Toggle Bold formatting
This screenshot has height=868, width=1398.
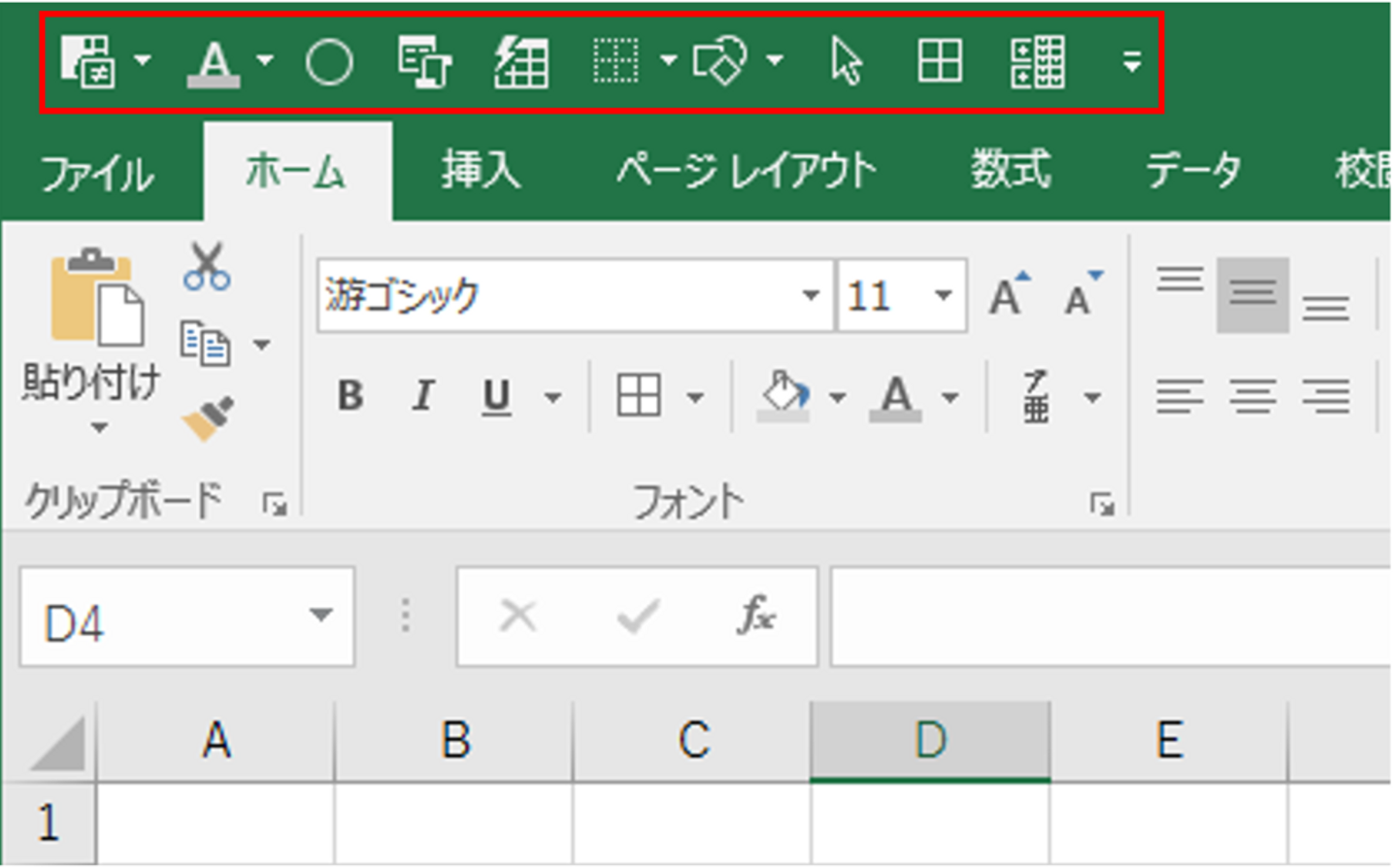pos(350,396)
